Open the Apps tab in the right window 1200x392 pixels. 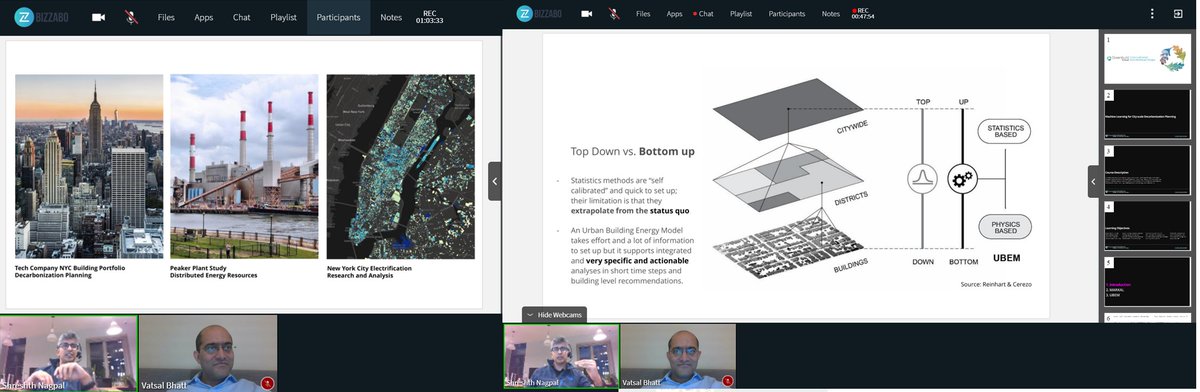click(674, 14)
